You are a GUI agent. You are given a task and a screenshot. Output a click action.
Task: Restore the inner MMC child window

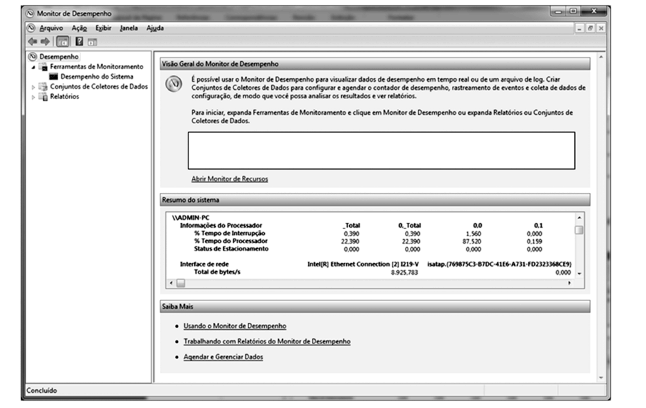pos(590,28)
